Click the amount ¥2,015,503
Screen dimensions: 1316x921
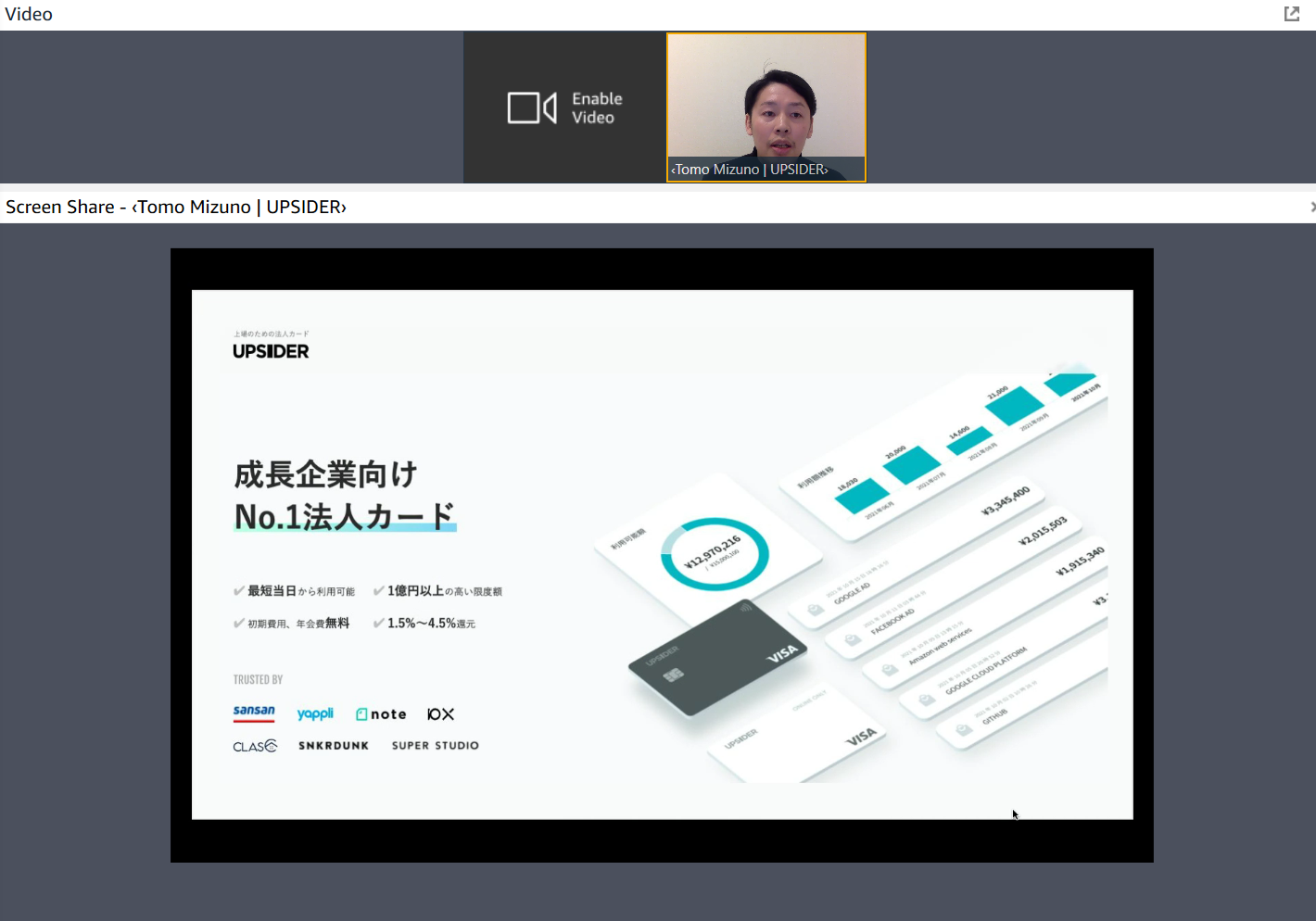(x=1043, y=531)
